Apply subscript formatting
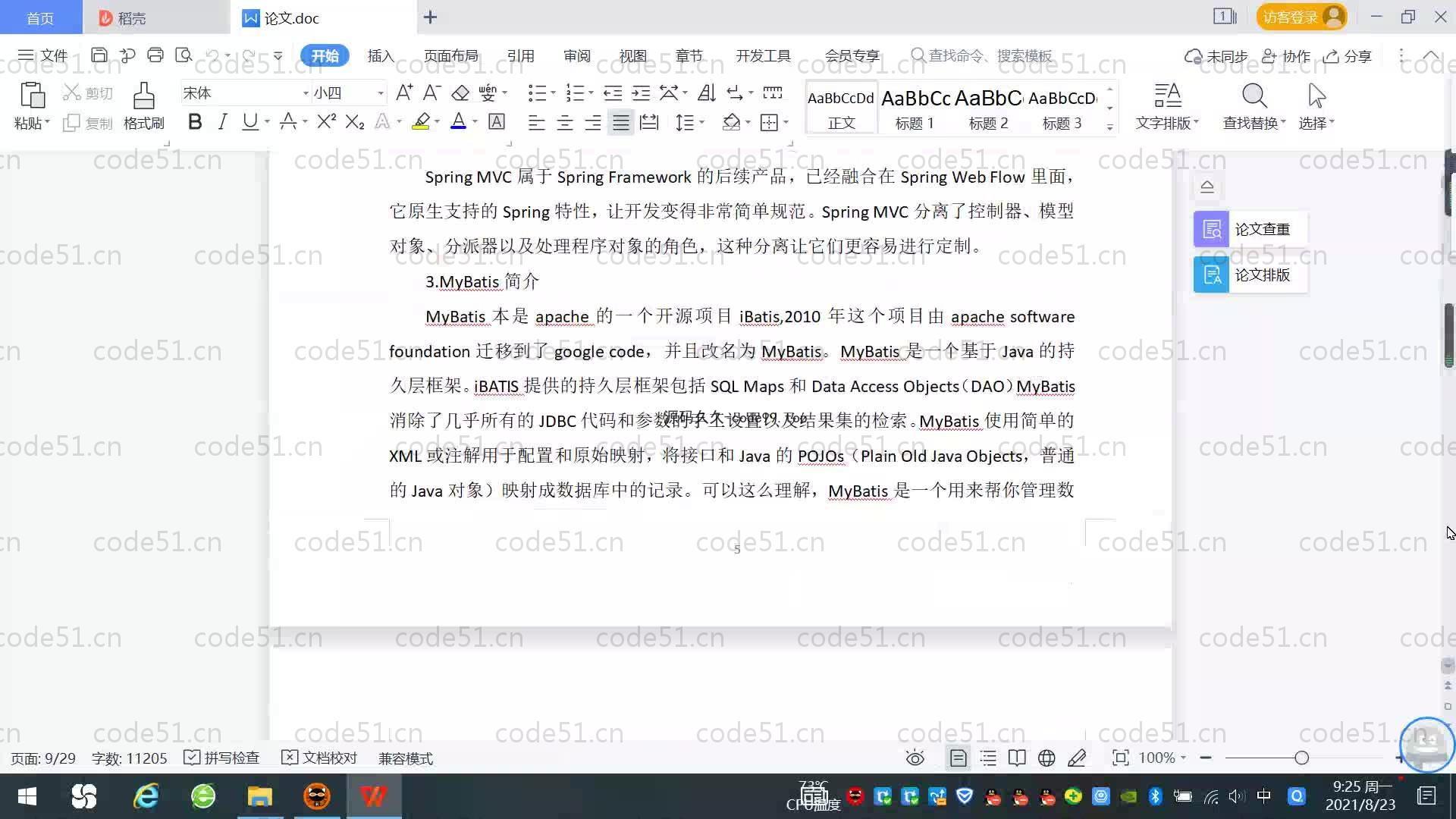The image size is (1456, 819). (355, 121)
